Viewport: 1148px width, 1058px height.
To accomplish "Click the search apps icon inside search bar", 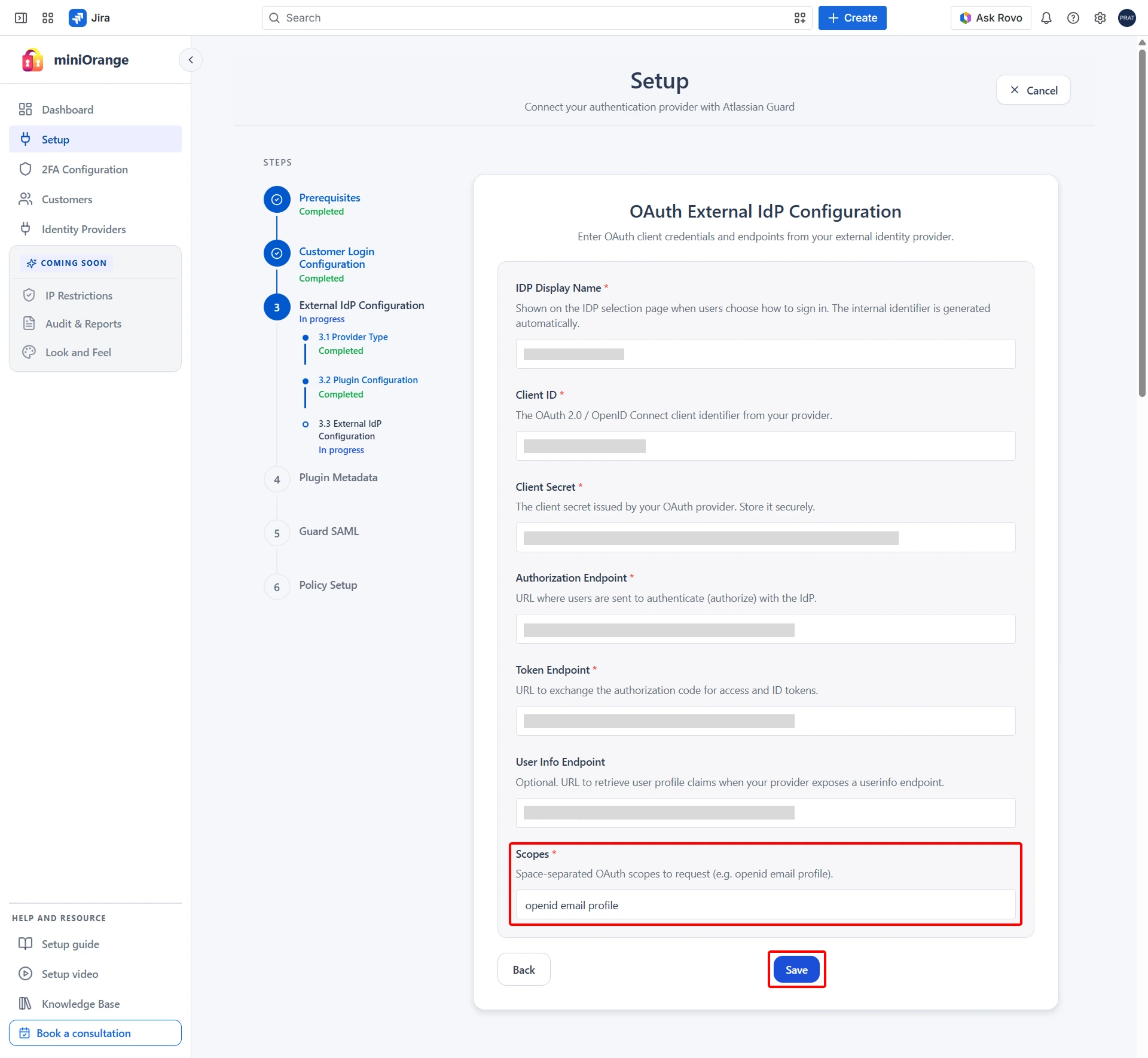I will pyautogui.click(x=800, y=18).
